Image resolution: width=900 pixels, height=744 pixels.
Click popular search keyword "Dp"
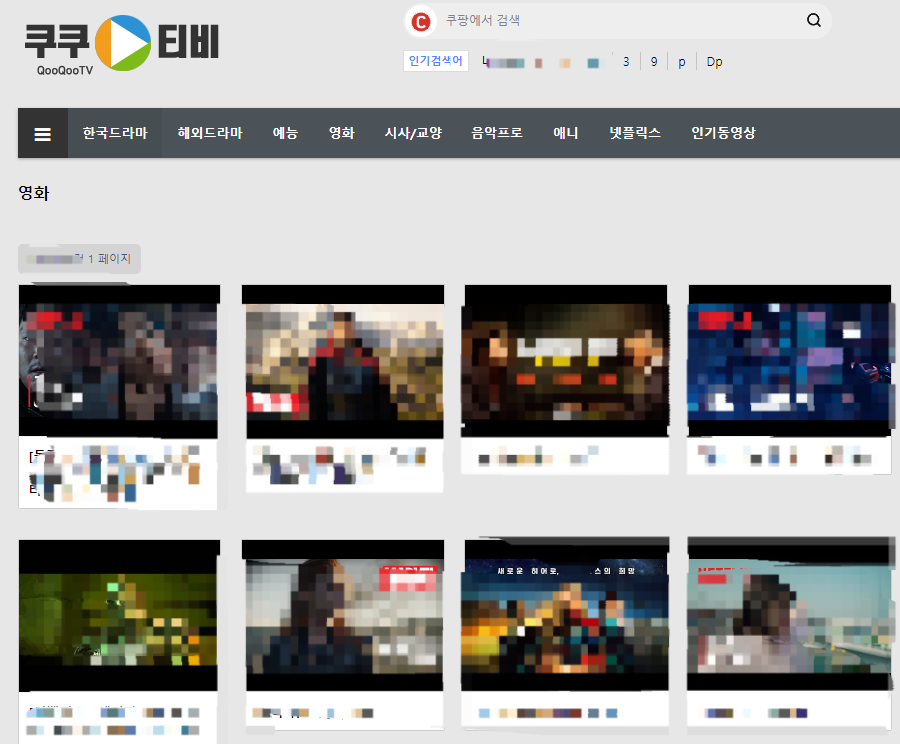[x=714, y=61]
